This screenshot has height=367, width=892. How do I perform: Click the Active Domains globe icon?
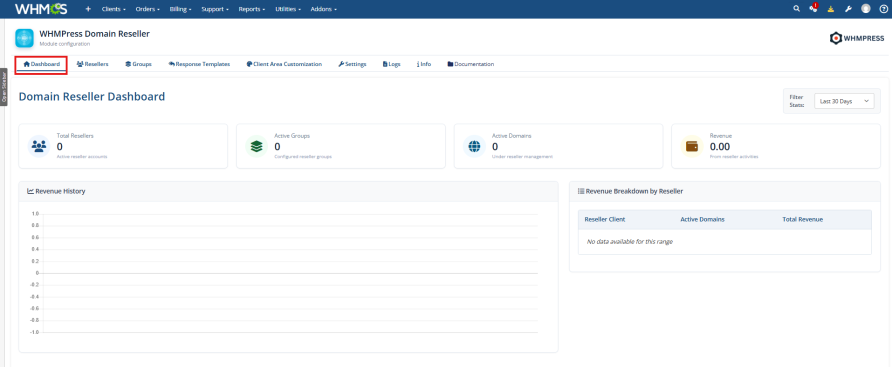click(474, 146)
